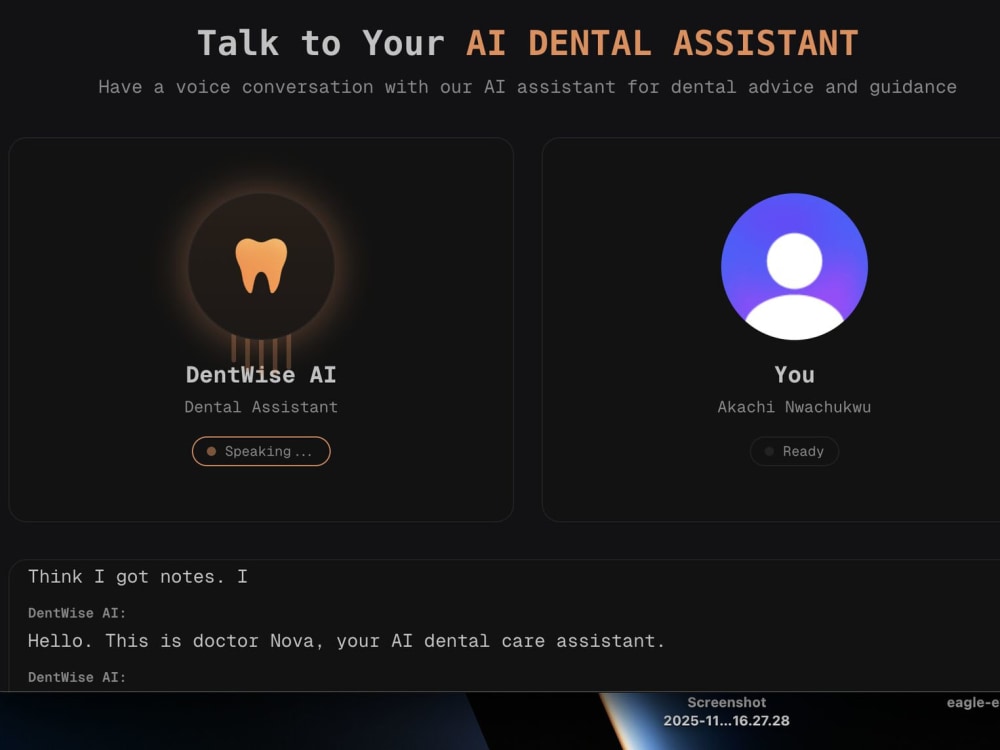Click the You card title
Viewport: 1000px width, 750px height.
point(794,374)
